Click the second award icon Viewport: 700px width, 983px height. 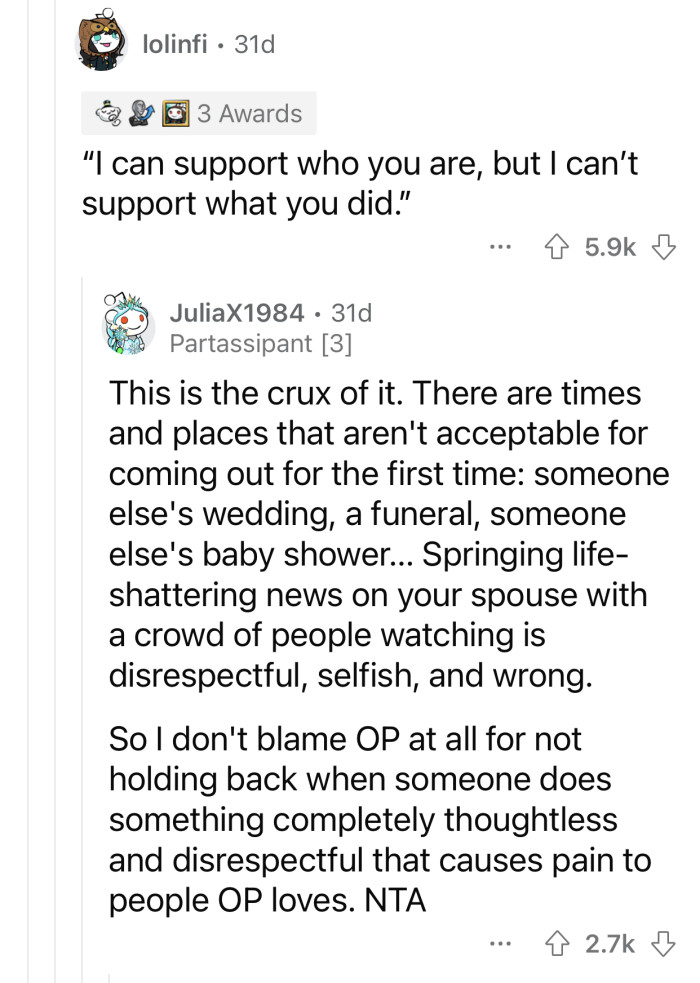[x=142, y=113]
